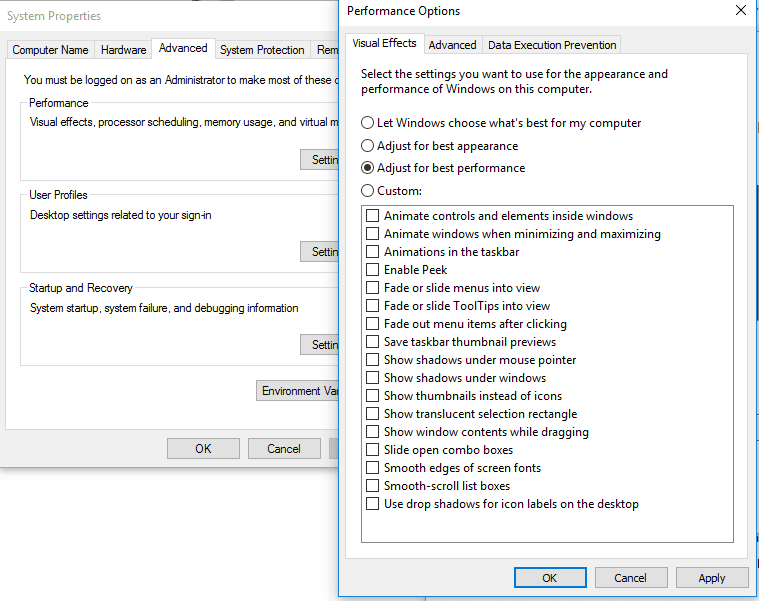Check 'Animate windows when minimizing and maximizing'
The image size is (759, 601).
372,234
